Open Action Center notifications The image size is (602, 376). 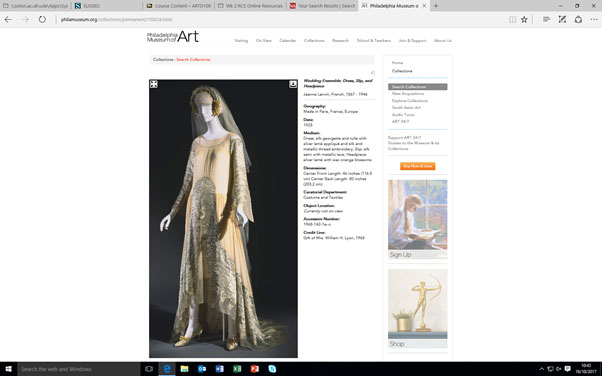567,369
